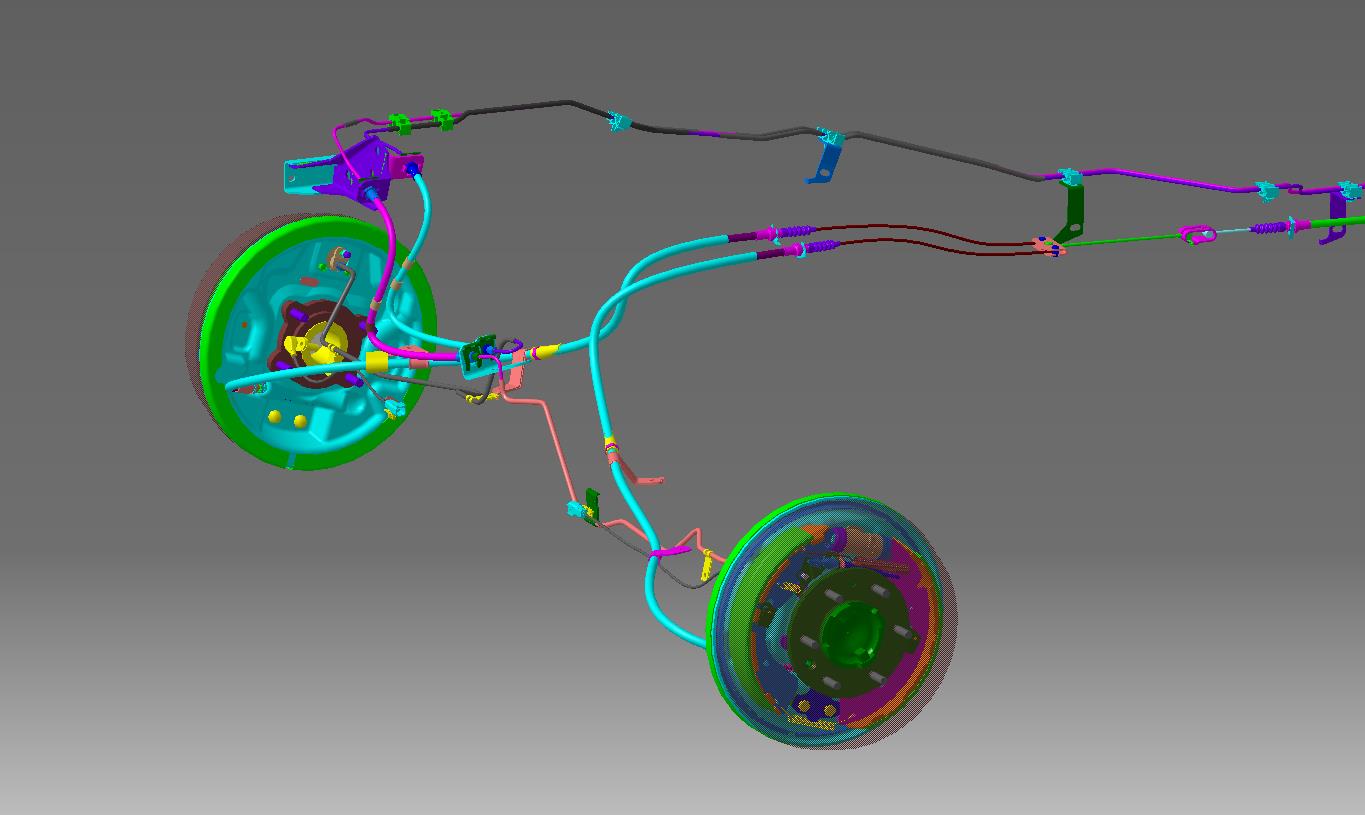The height and width of the screenshot is (815, 1365).
Task: Select the blue hanging bracket on brake line
Action: pos(826,161)
